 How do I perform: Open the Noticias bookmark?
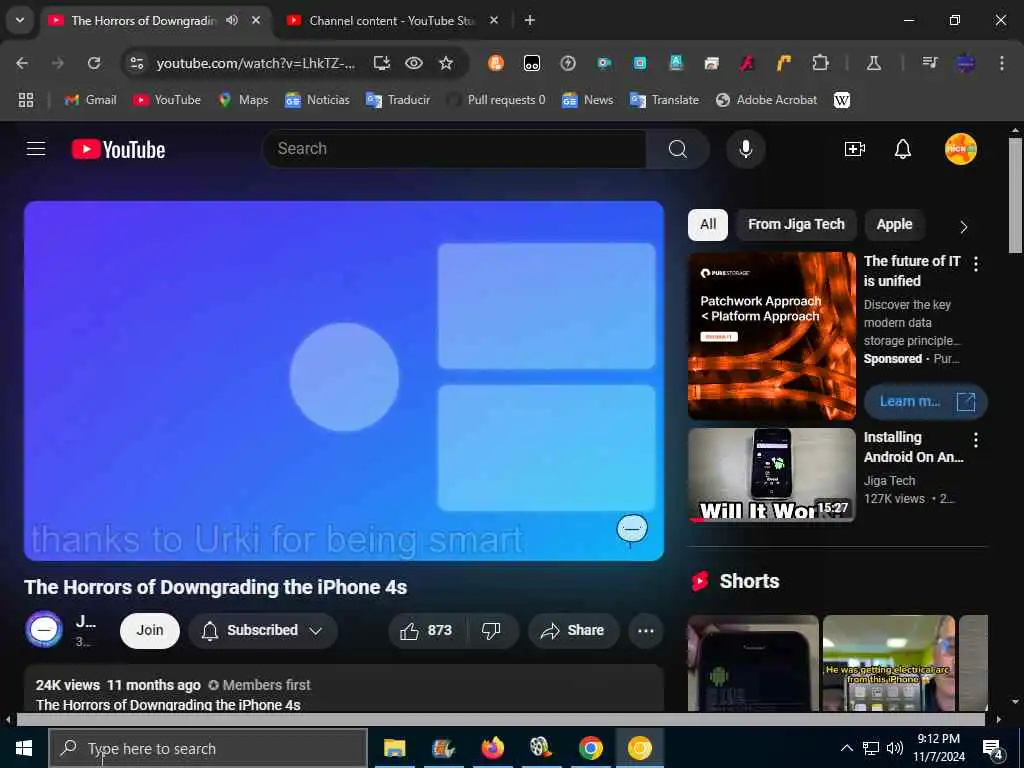(x=317, y=100)
